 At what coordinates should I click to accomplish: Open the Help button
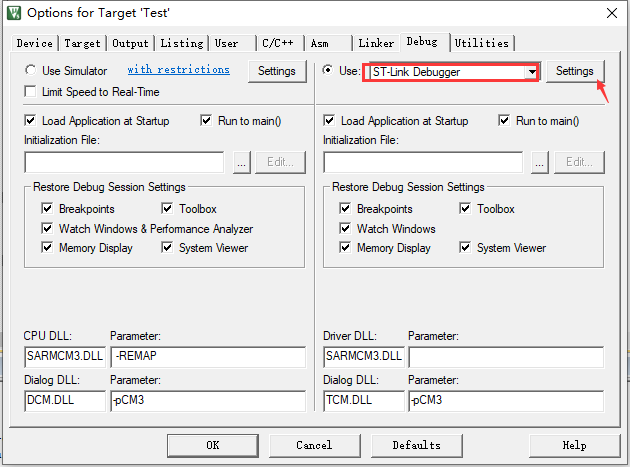click(575, 445)
